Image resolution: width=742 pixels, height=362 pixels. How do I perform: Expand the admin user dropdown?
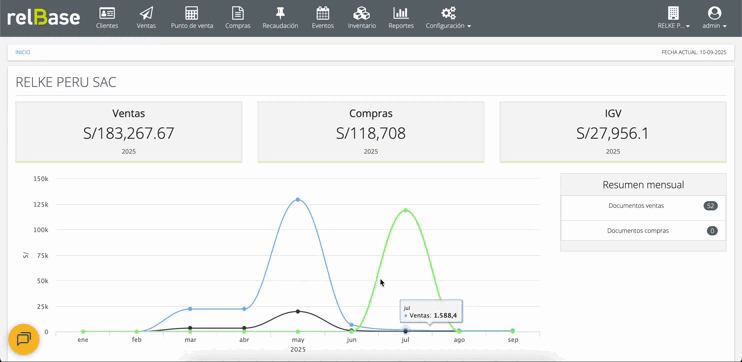click(x=714, y=26)
